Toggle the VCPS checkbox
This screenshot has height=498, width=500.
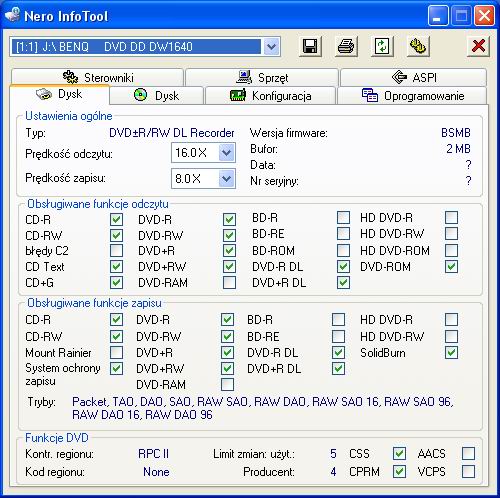point(468,471)
